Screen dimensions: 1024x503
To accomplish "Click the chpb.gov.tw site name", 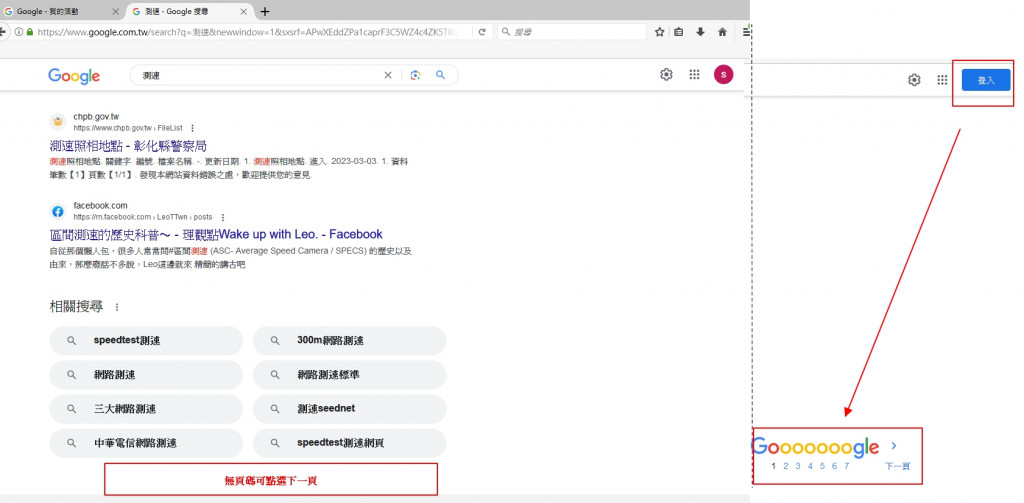I will [96, 117].
